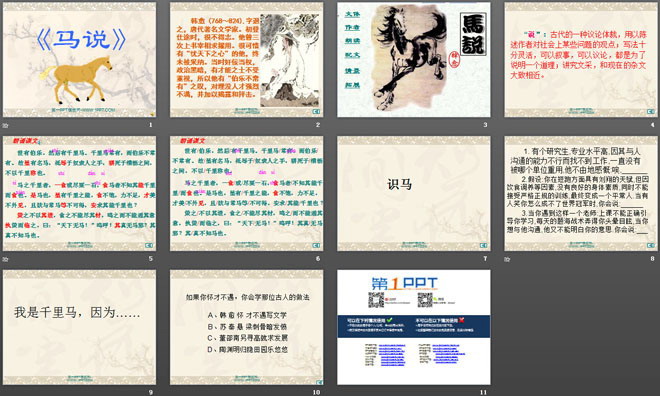Click the yellow horse image on slide 1

[76, 79]
